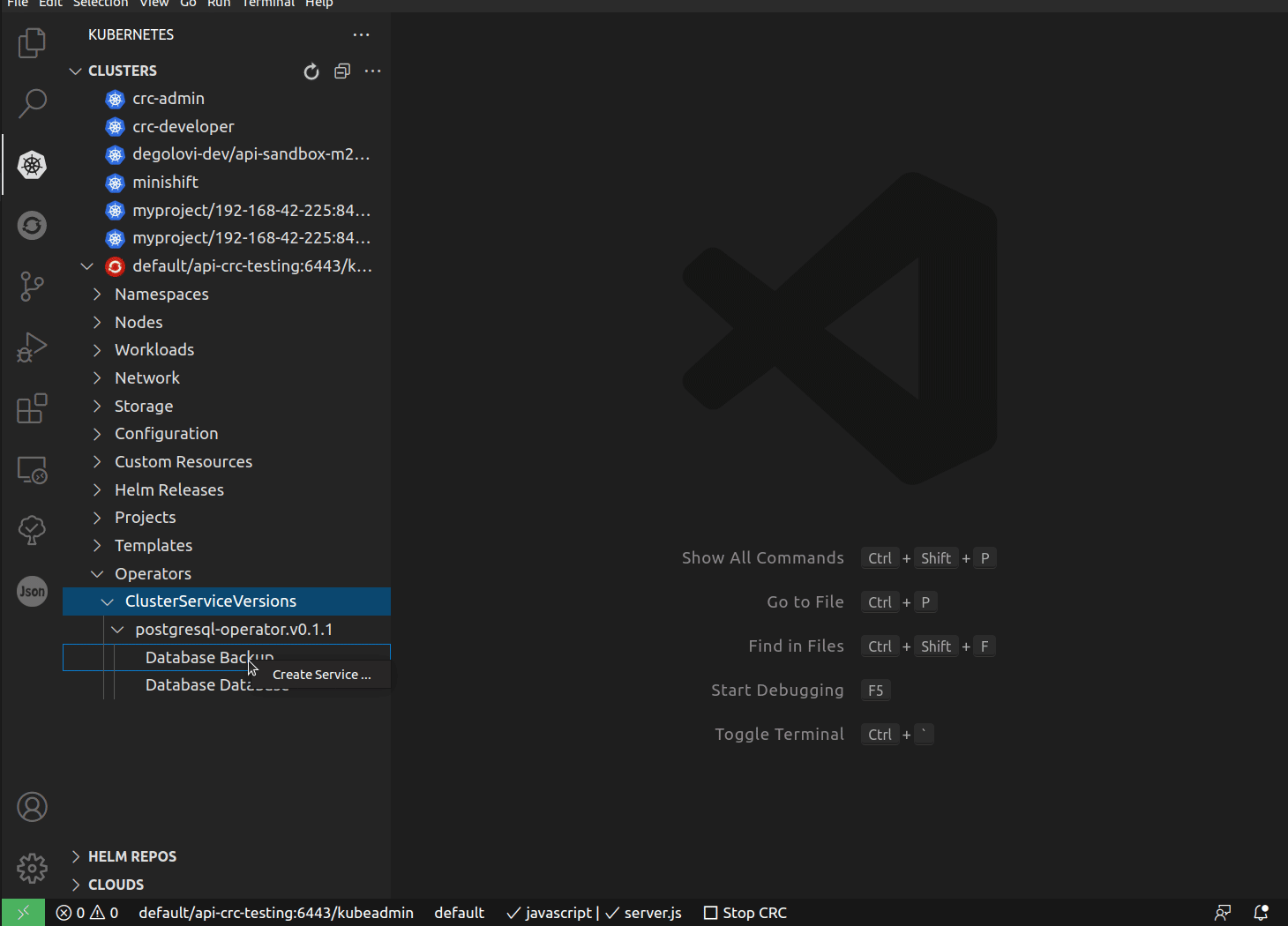Expand the Storage node
This screenshot has height=926, width=1288.
97,407
